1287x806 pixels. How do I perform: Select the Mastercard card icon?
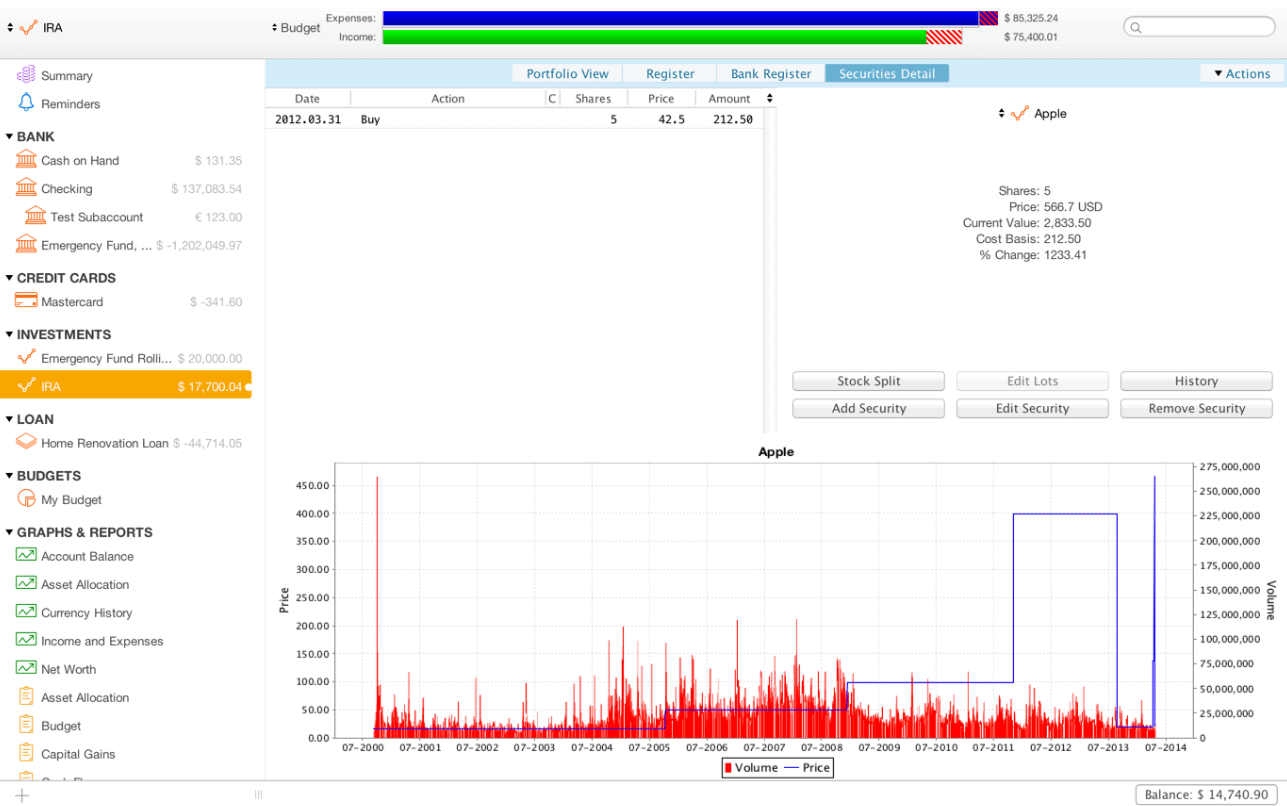pyautogui.click(x=26, y=301)
